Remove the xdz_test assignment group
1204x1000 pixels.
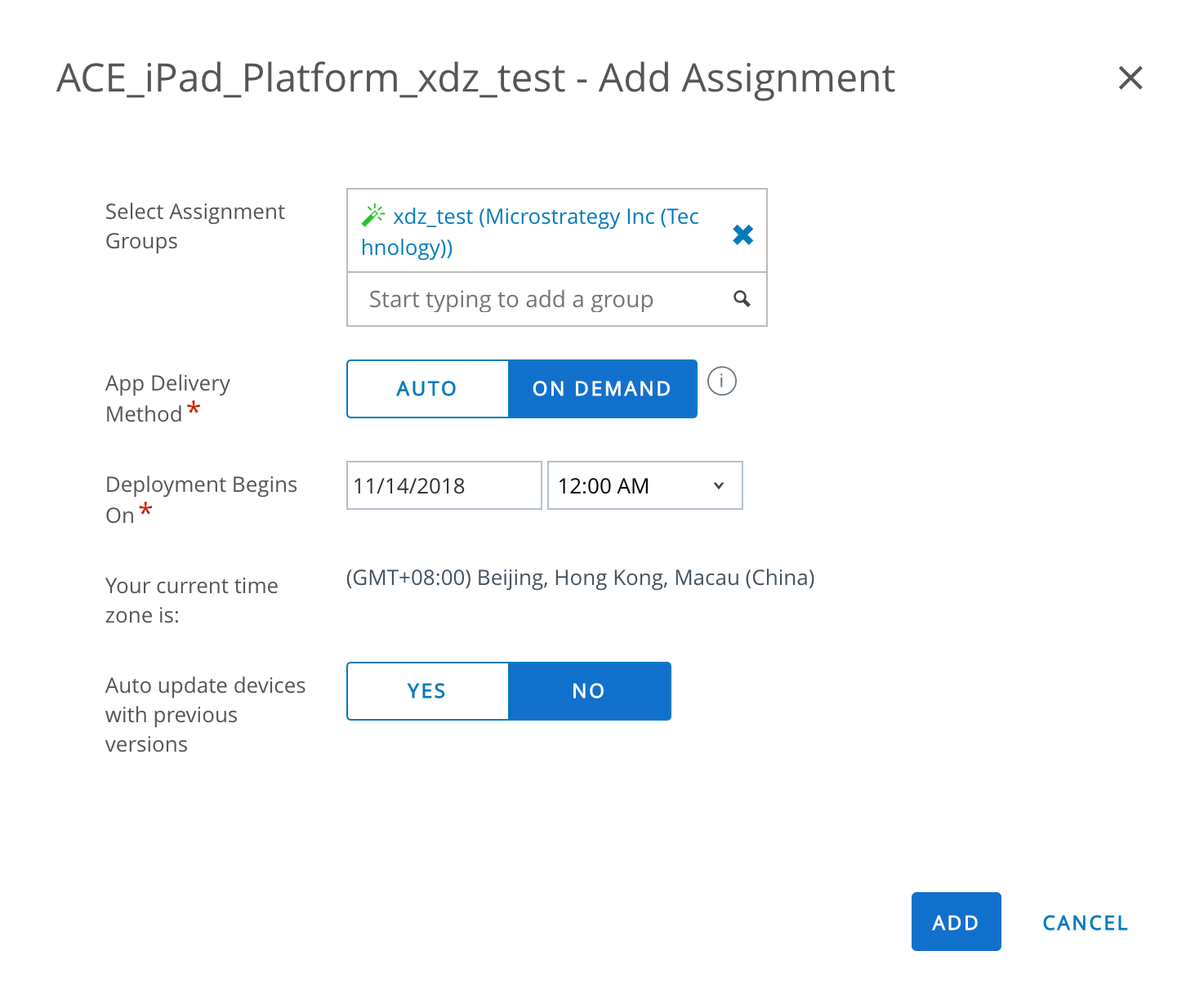[x=742, y=235]
